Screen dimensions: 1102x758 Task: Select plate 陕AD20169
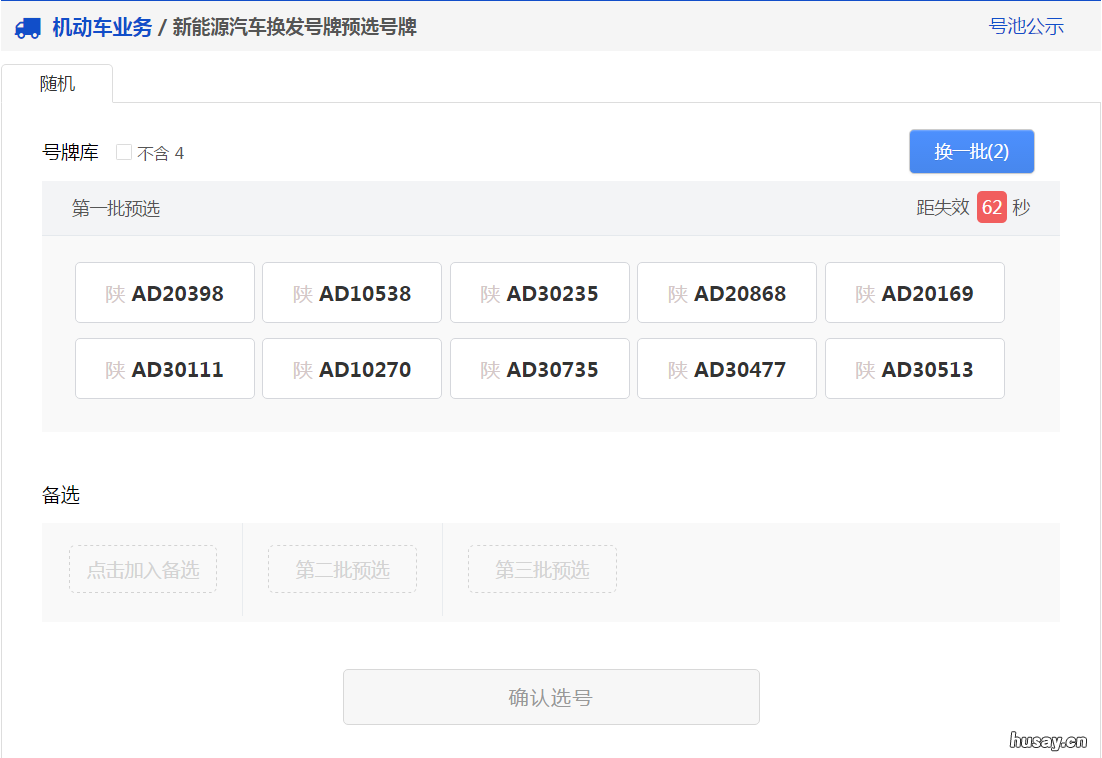[914, 292]
